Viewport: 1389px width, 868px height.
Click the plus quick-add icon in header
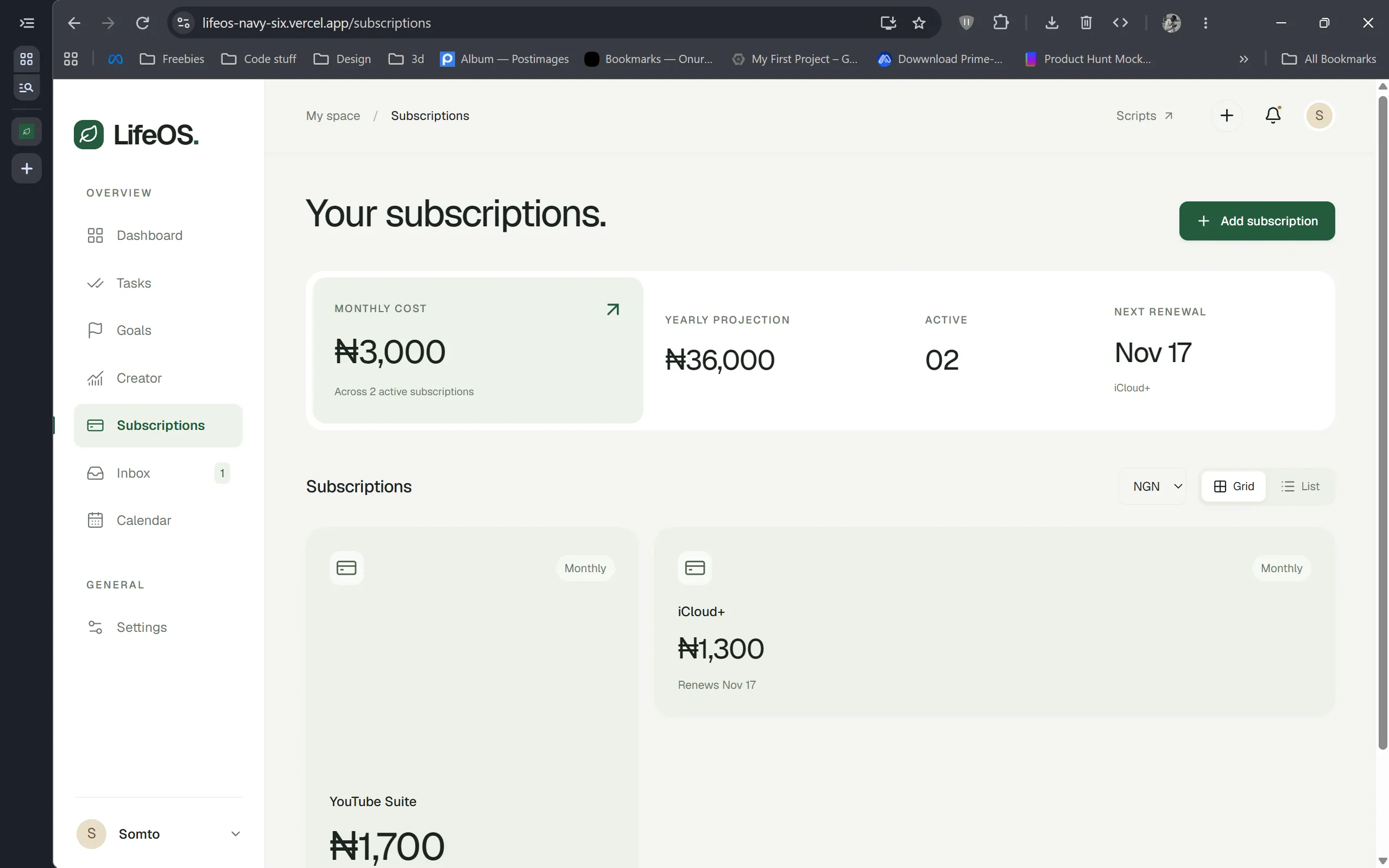[x=1227, y=116]
